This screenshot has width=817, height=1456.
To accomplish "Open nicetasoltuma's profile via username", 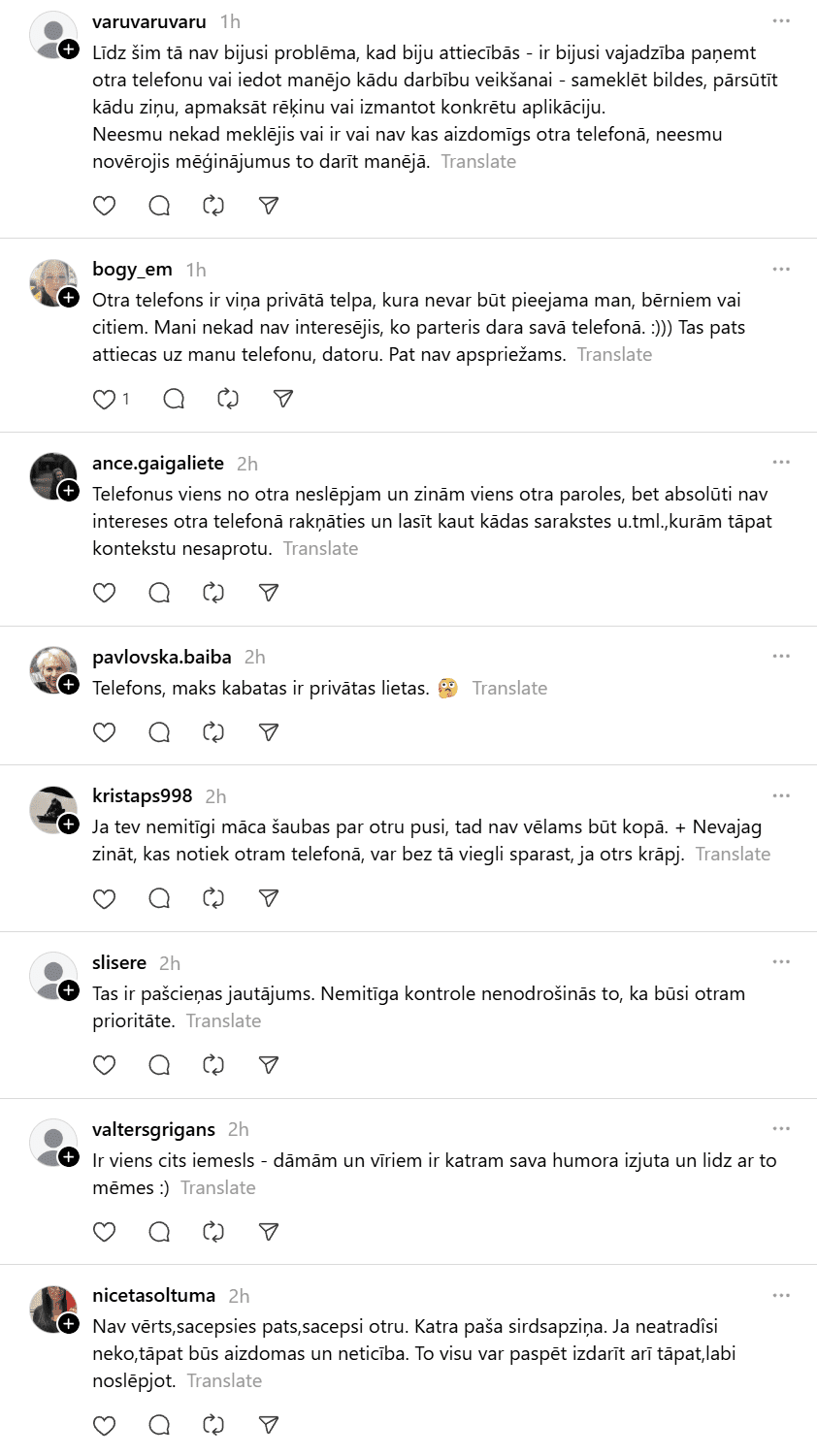I will click(x=153, y=1295).
